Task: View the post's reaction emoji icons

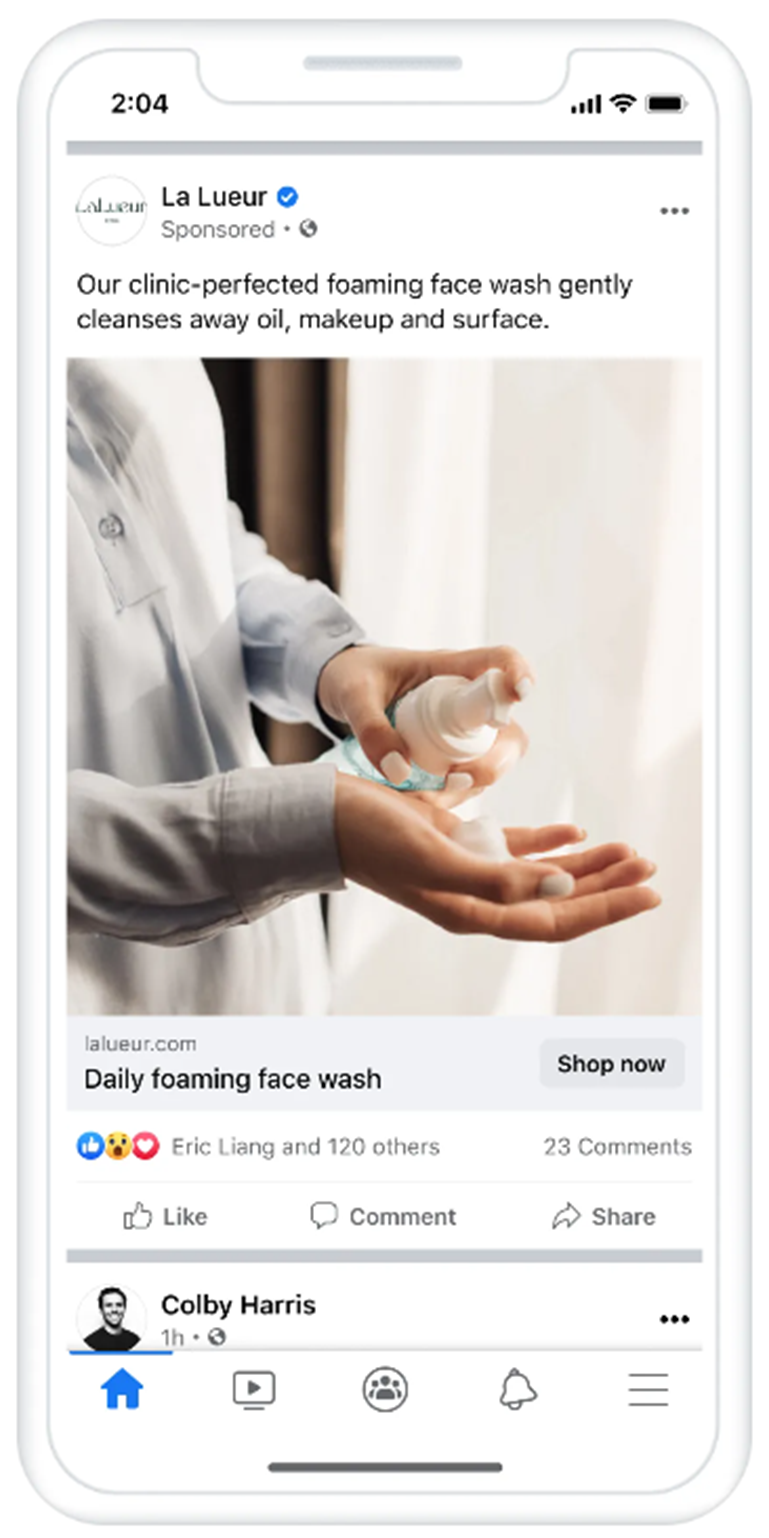Action: coord(118,1146)
